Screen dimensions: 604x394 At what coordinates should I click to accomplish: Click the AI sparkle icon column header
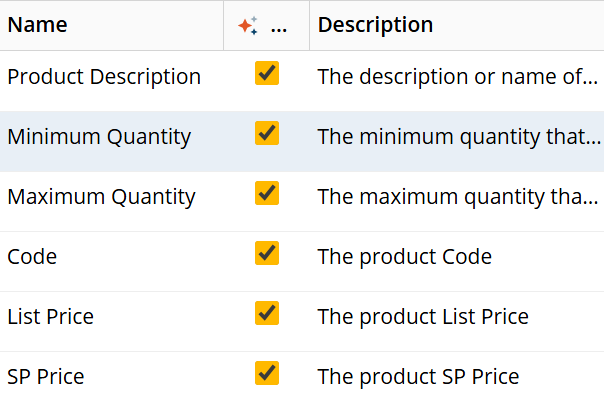coord(248,25)
